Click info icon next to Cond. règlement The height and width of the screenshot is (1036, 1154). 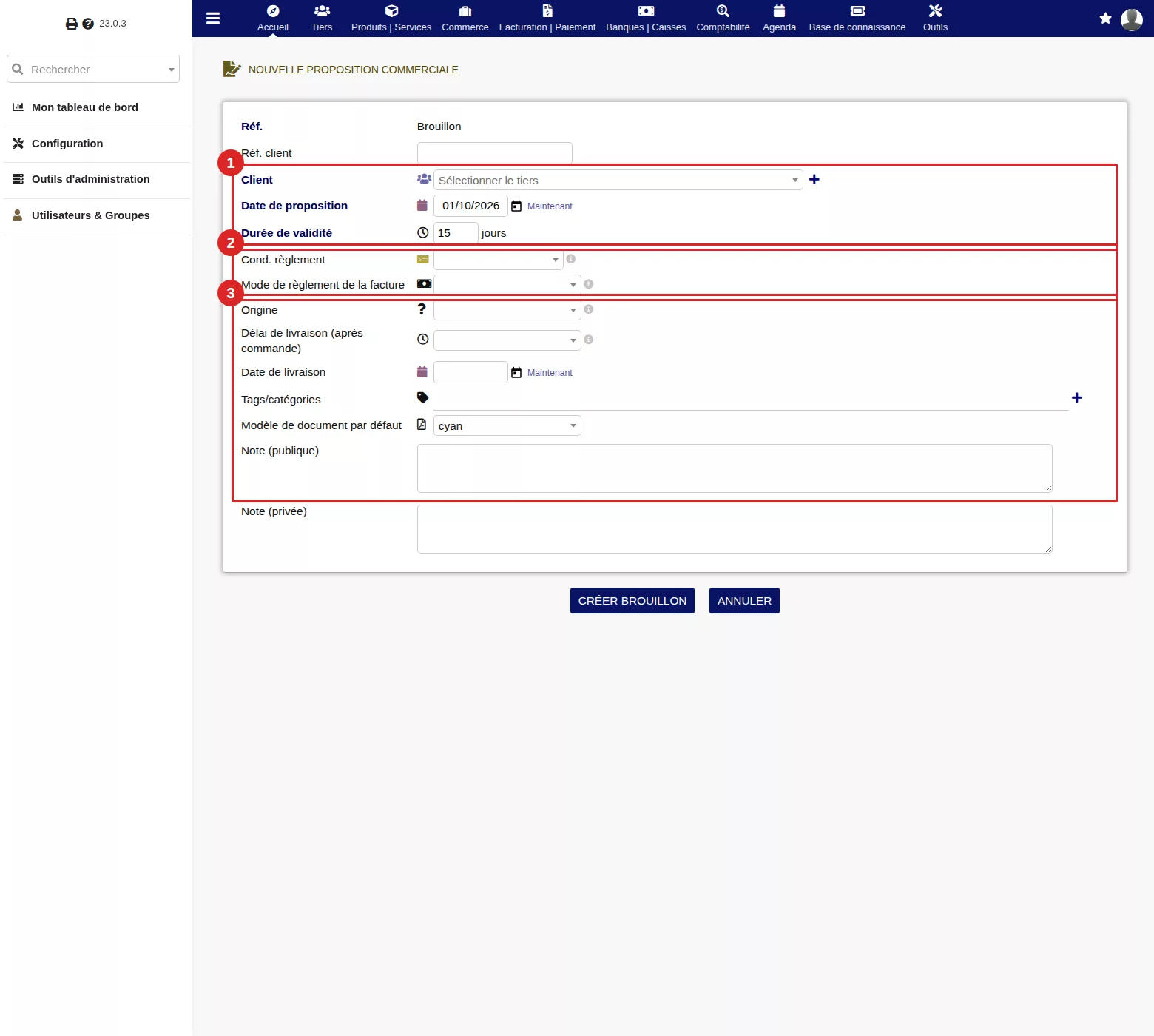point(571,259)
